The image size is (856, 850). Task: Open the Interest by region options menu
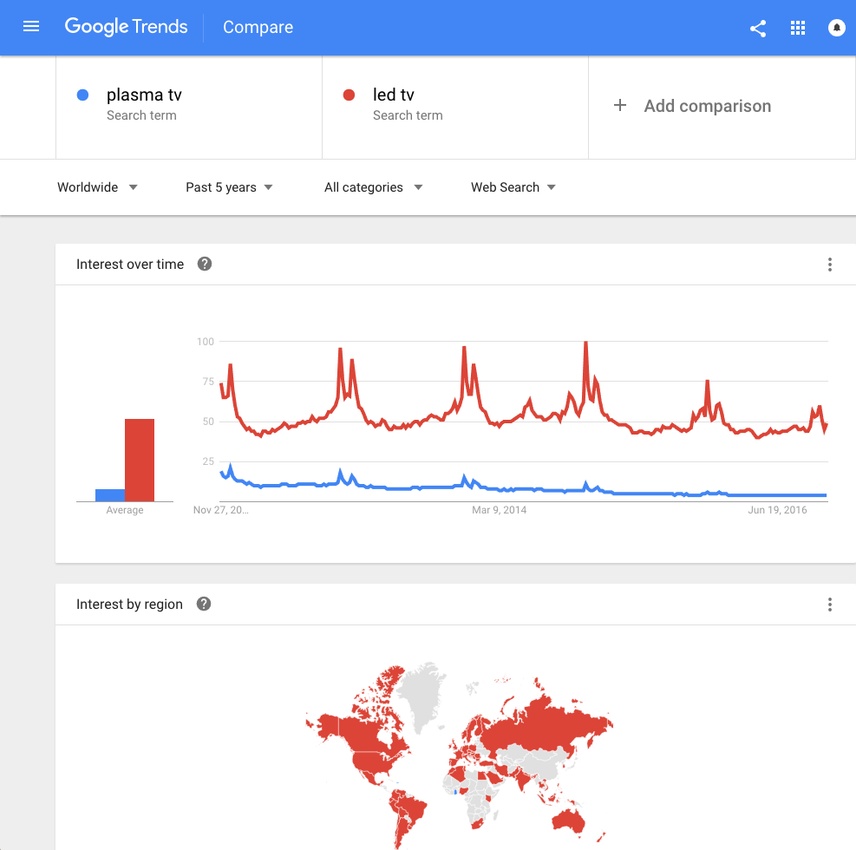830,604
